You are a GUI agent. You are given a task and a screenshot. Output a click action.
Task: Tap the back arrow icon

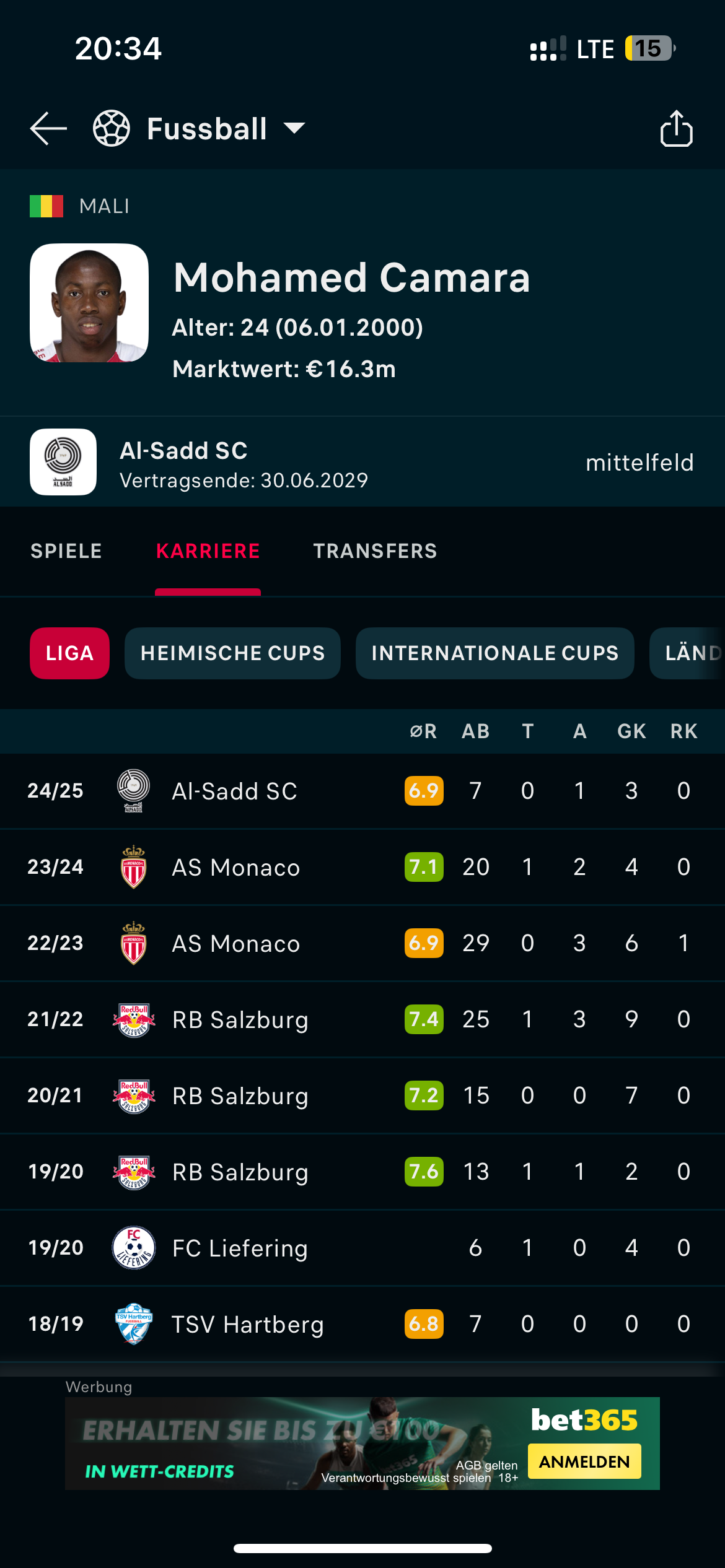click(48, 129)
